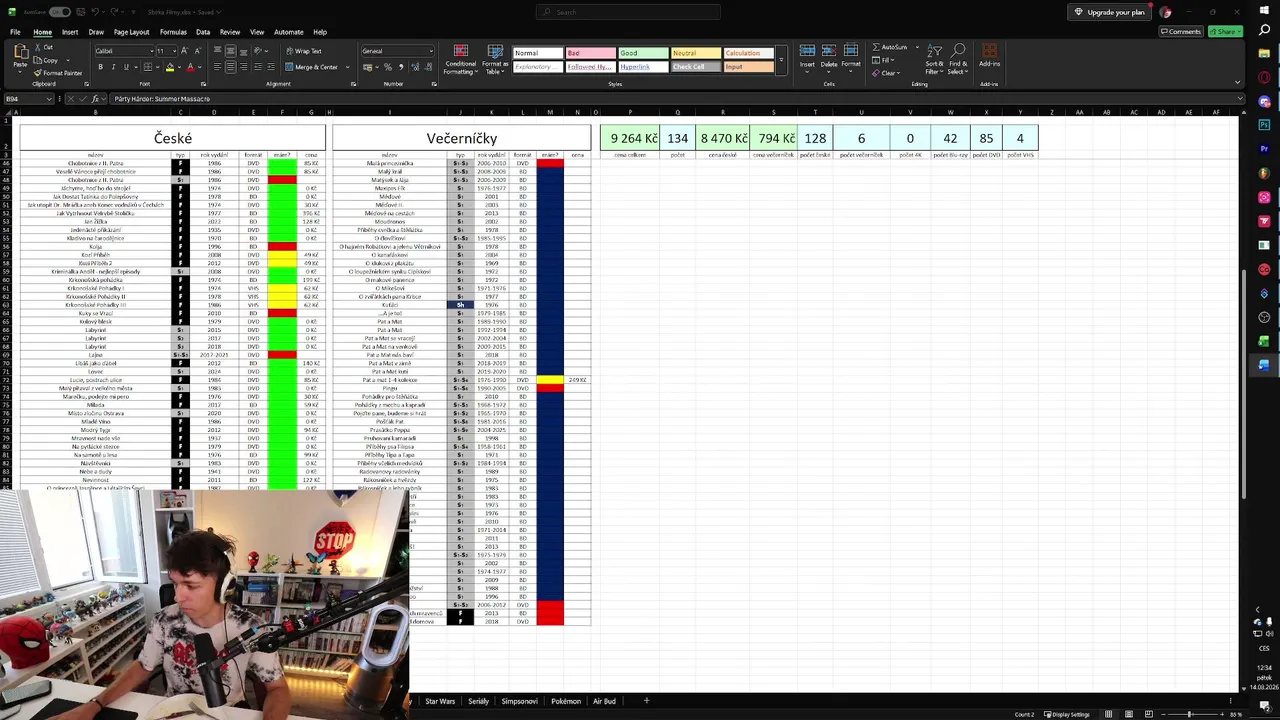The height and width of the screenshot is (720, 1280).
Task: Click the Name Box showing B94
Action: point(28,99)
